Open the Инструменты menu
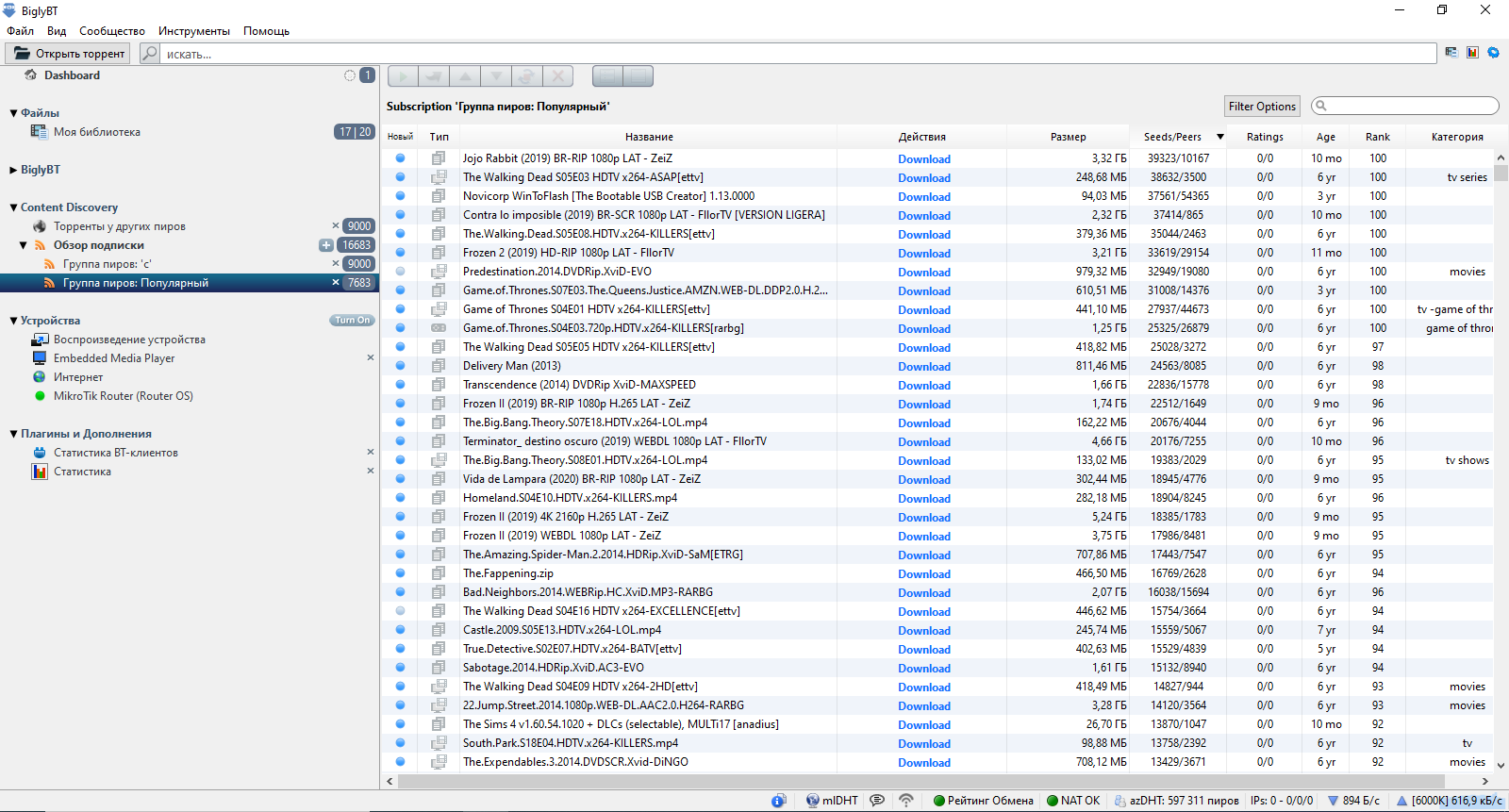This screenshot has height=812, width=1509. point(194,31)
